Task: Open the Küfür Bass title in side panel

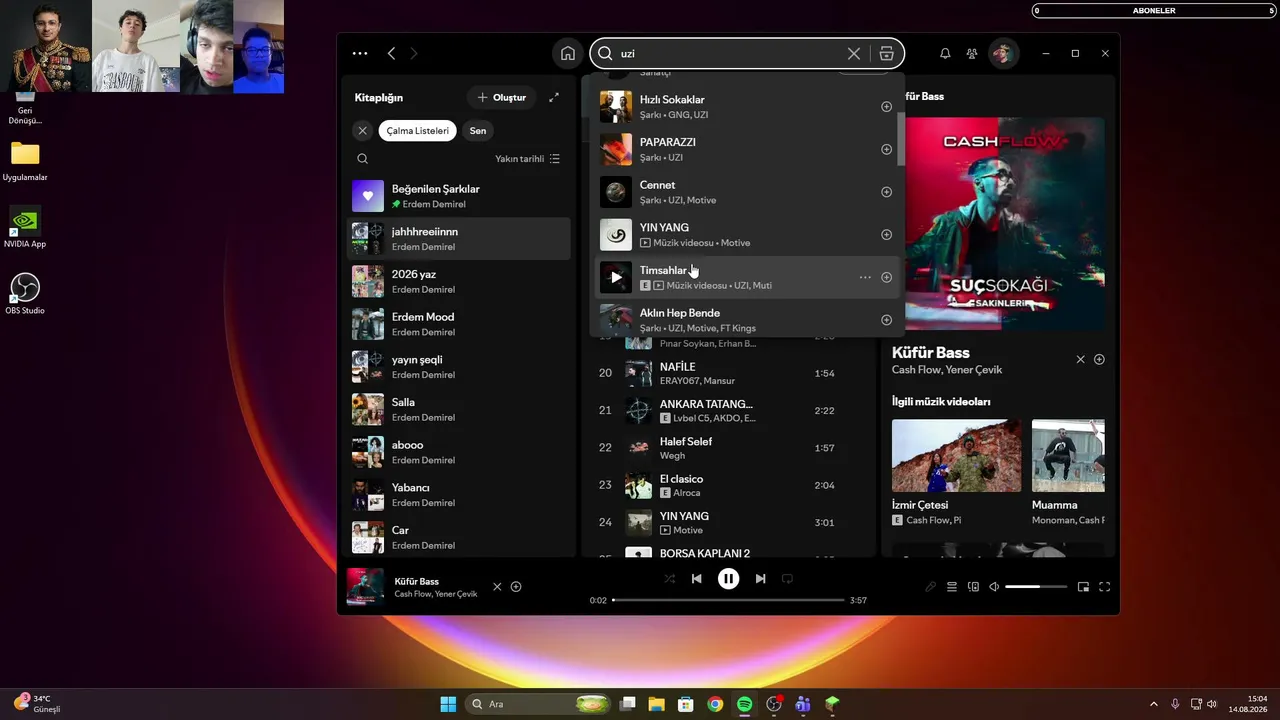Action: (931, 353)
